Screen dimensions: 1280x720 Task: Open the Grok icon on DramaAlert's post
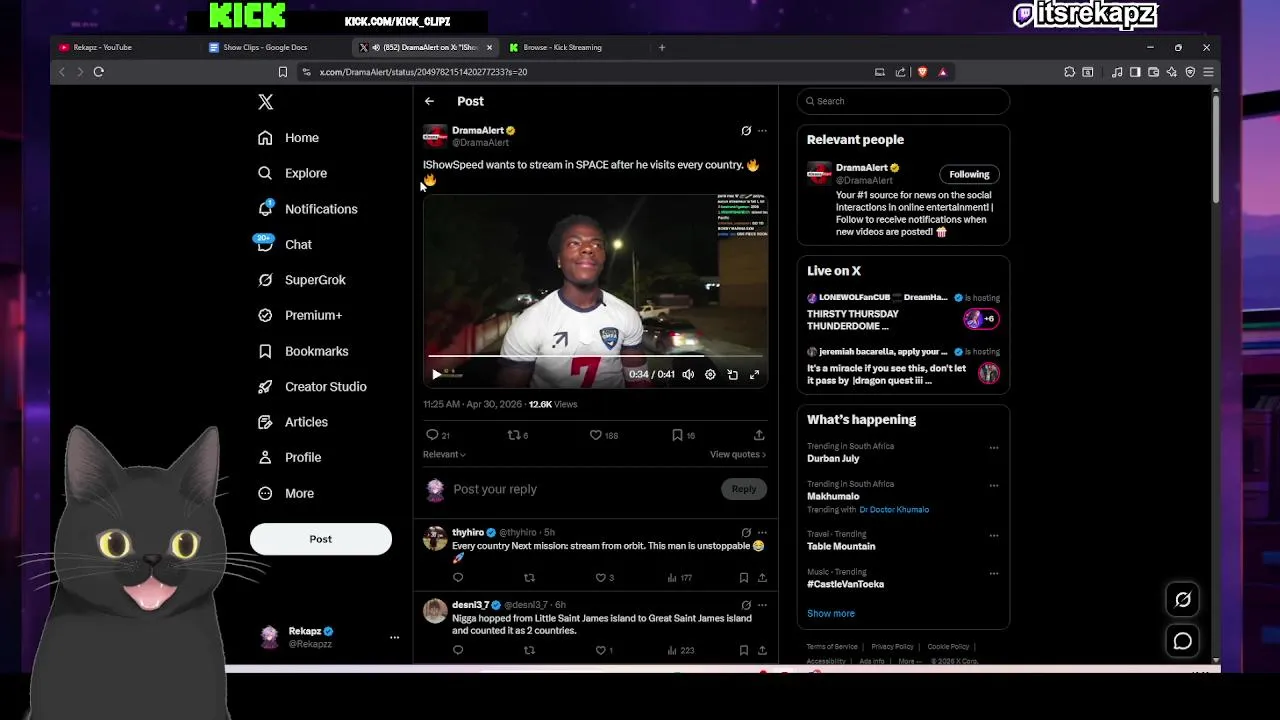click(x=746, y=131)
